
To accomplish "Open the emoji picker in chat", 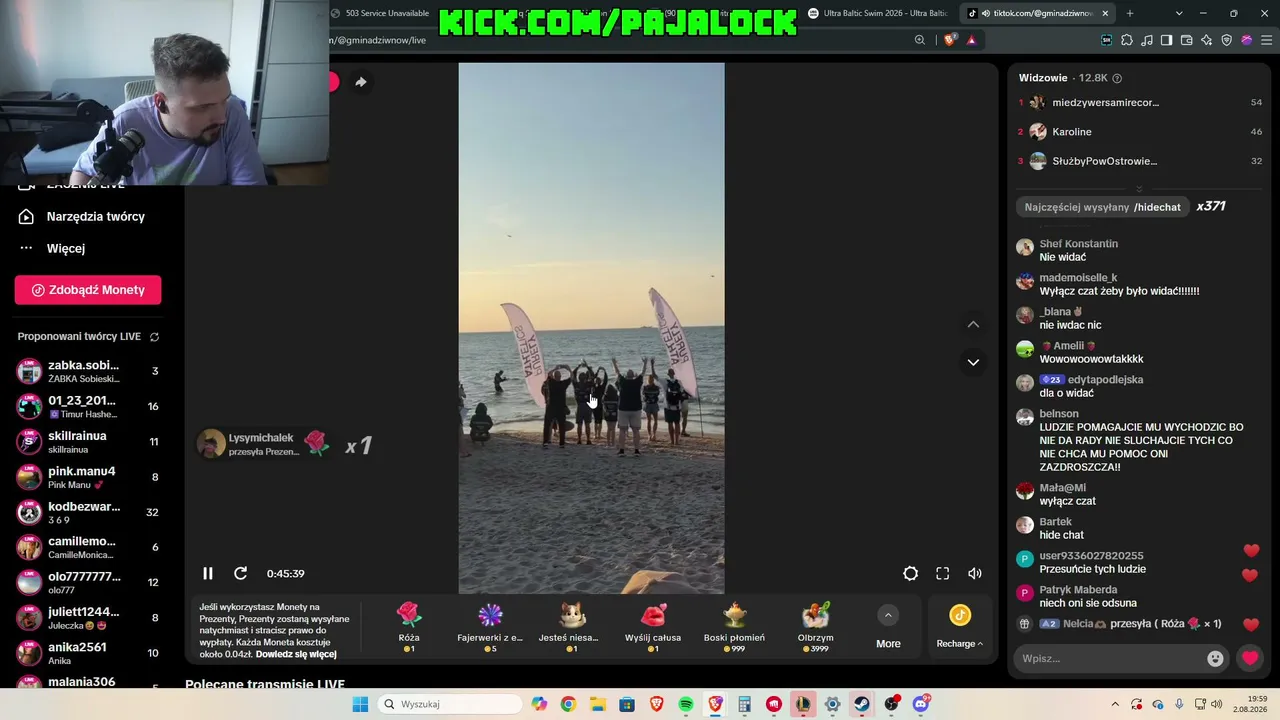I will (x=1215, y=658).
